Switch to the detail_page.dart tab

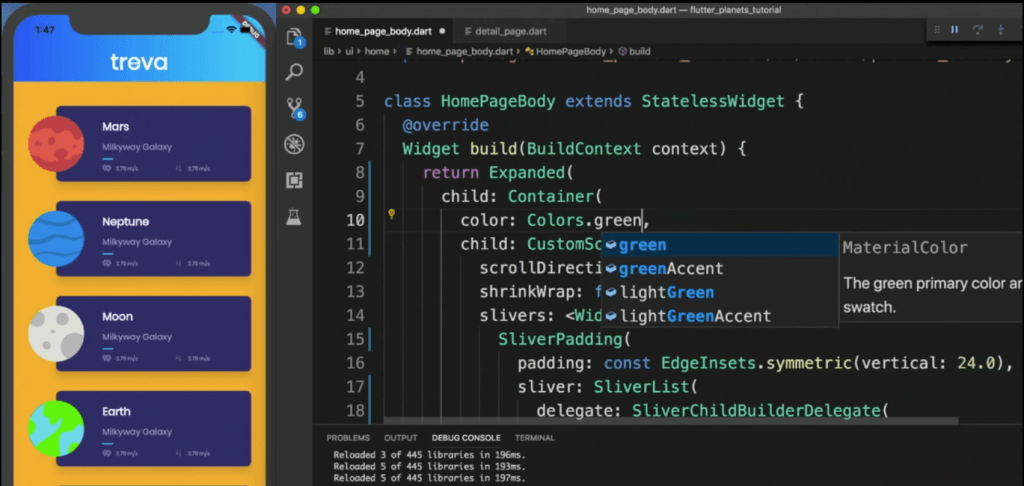point(509,32)
